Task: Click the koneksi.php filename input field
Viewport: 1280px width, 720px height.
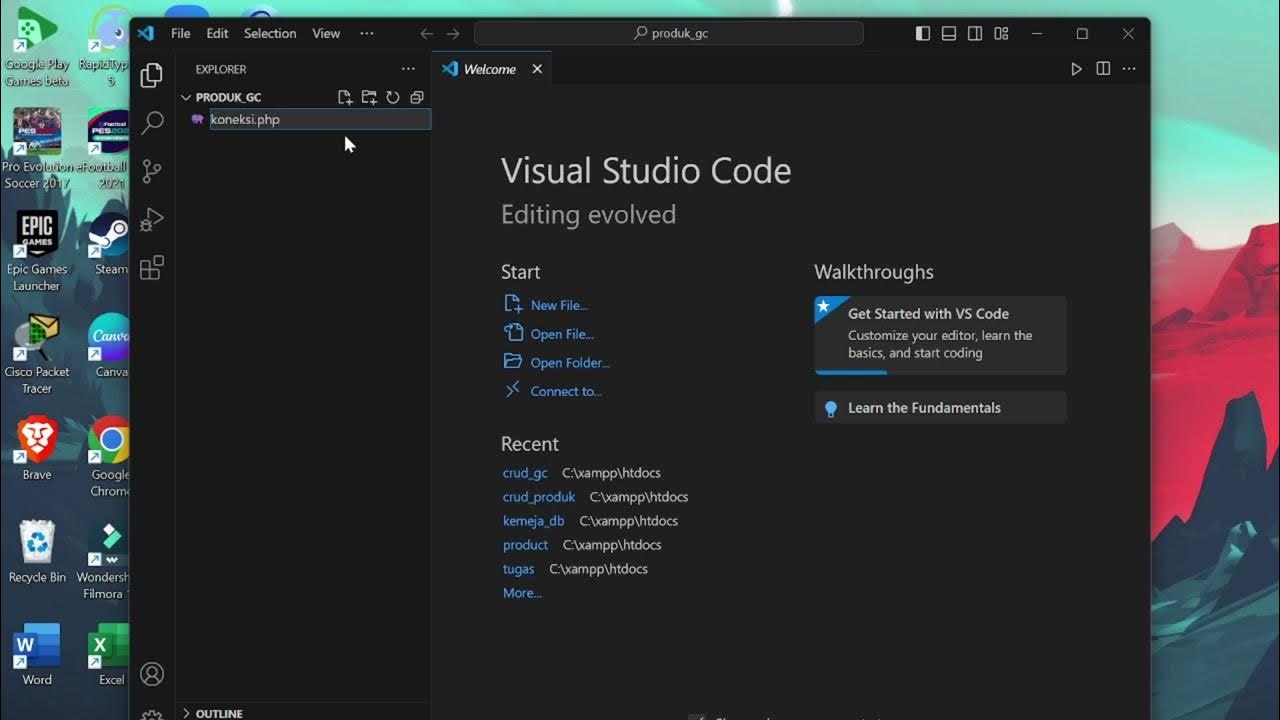Action: [x=319, y=119]
